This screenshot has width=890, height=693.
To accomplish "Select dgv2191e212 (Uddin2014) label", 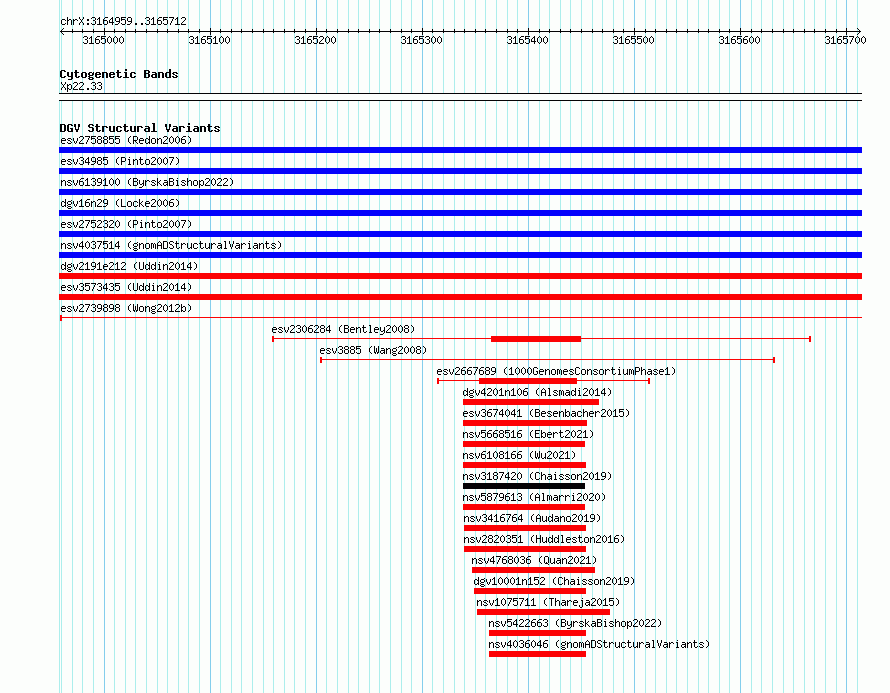I will pyautogui.click(x=129, y=266).
